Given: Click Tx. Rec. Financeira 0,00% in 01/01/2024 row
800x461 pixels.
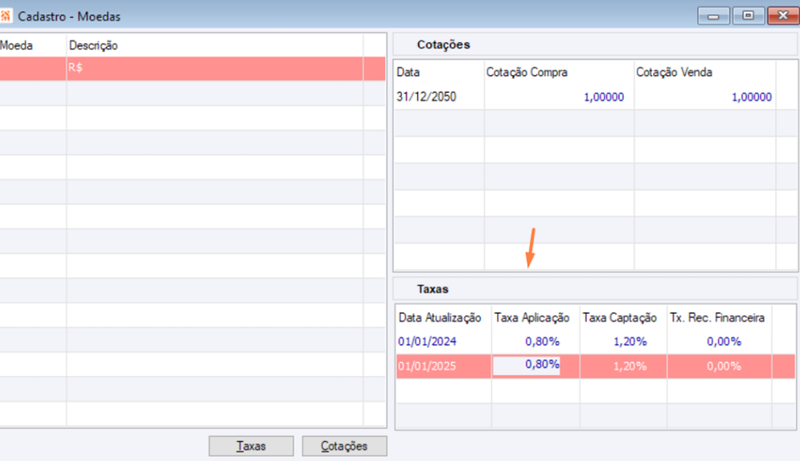Looking at the screenshot, I should (724, 342).
